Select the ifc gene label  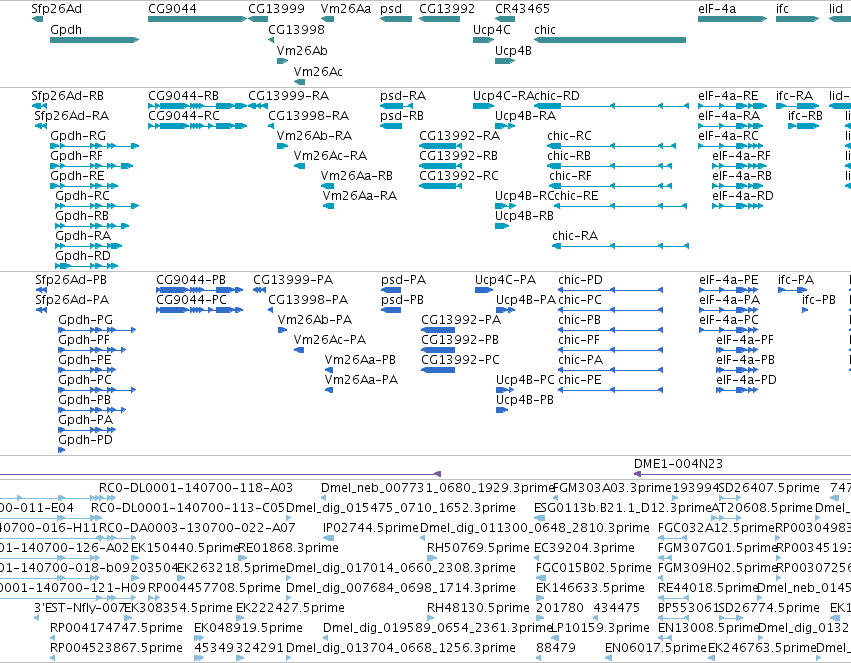pos(782,9)
